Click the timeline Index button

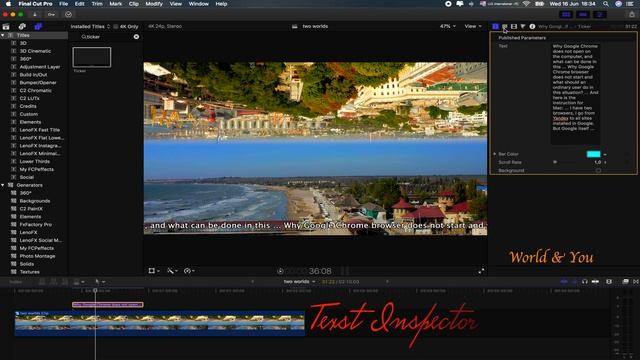click(x=16, y=282)
